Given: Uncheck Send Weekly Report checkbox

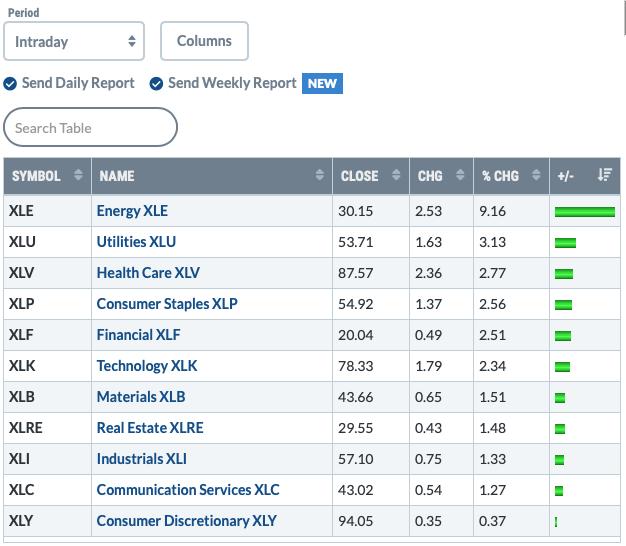Looking at the screenshot, I should pos(156,84).
